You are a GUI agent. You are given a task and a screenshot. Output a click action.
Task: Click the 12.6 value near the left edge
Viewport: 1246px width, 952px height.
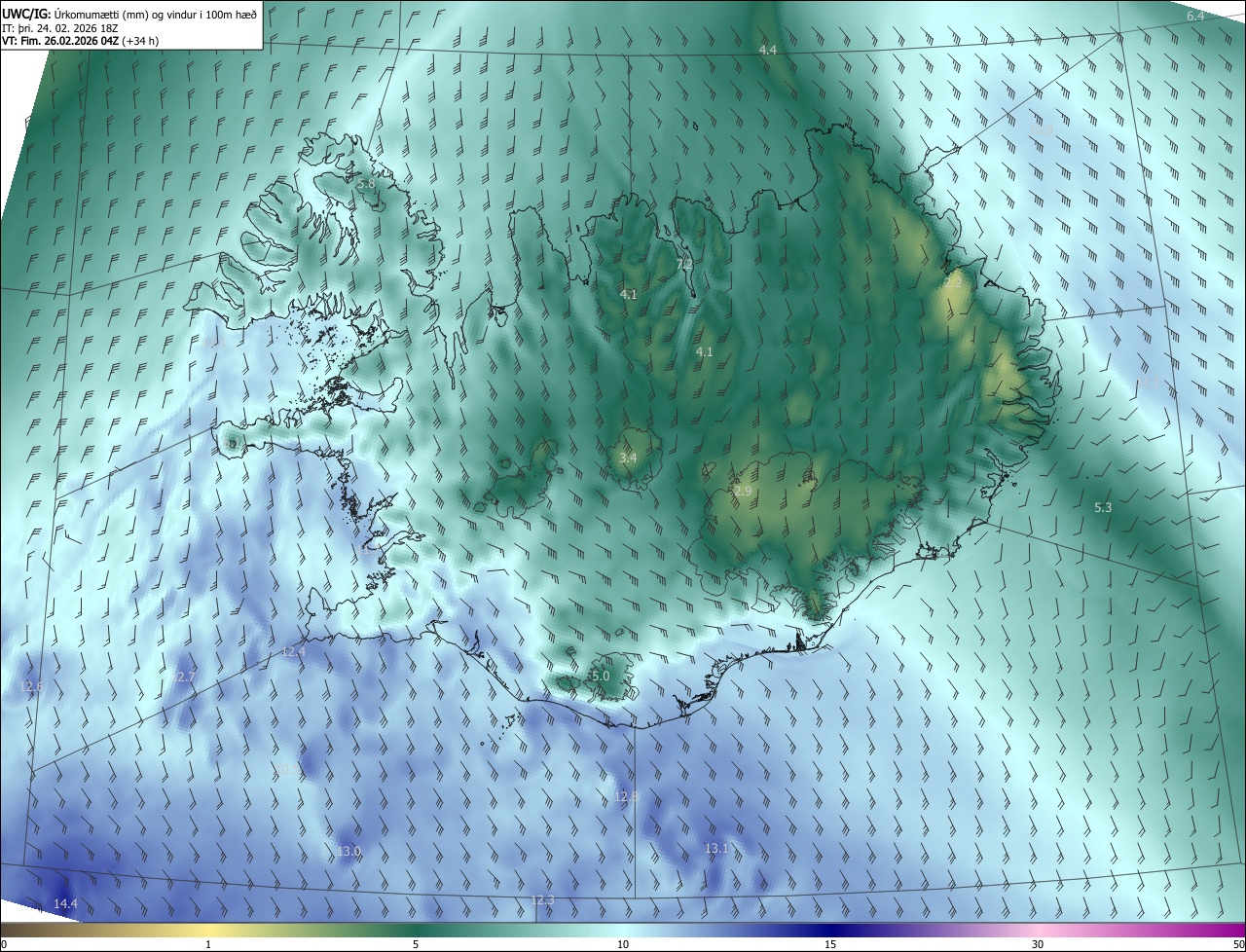click(31, 687)
